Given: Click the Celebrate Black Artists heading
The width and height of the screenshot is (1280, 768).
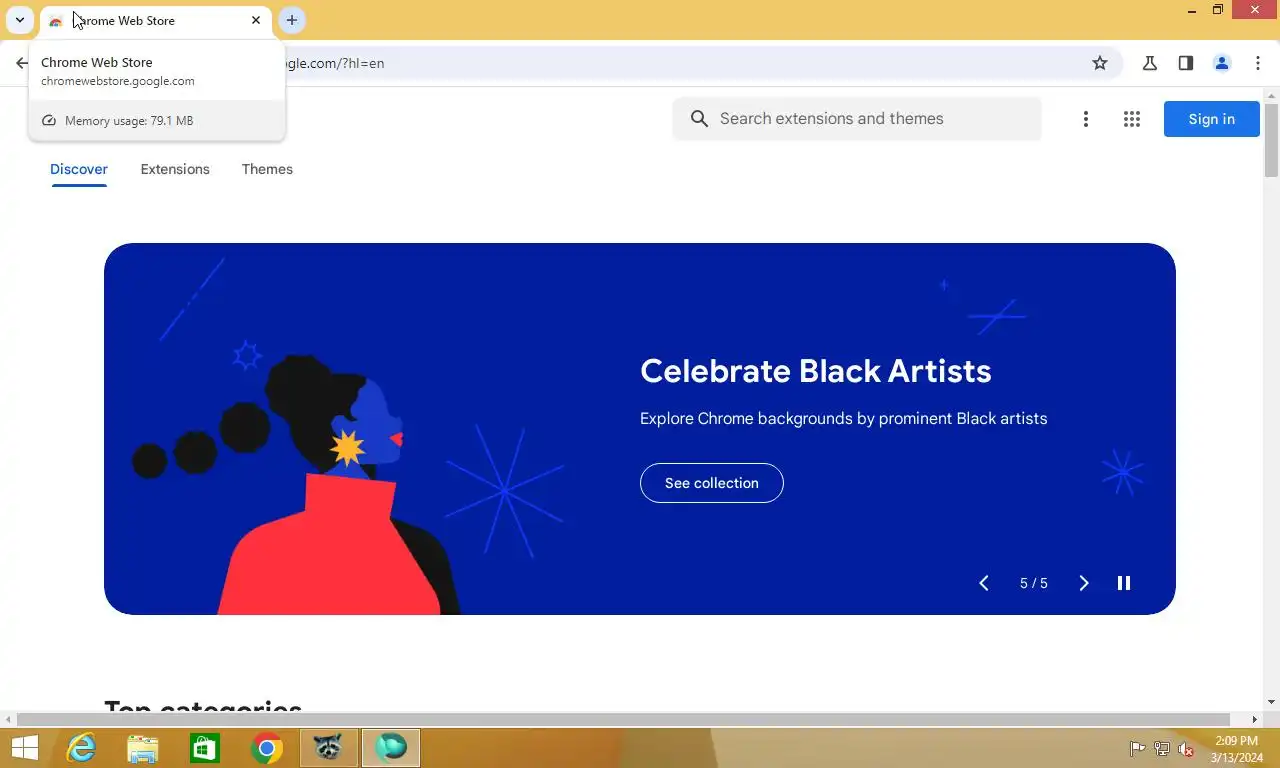Looking at the screenshot, I should [x=816, y=371].
